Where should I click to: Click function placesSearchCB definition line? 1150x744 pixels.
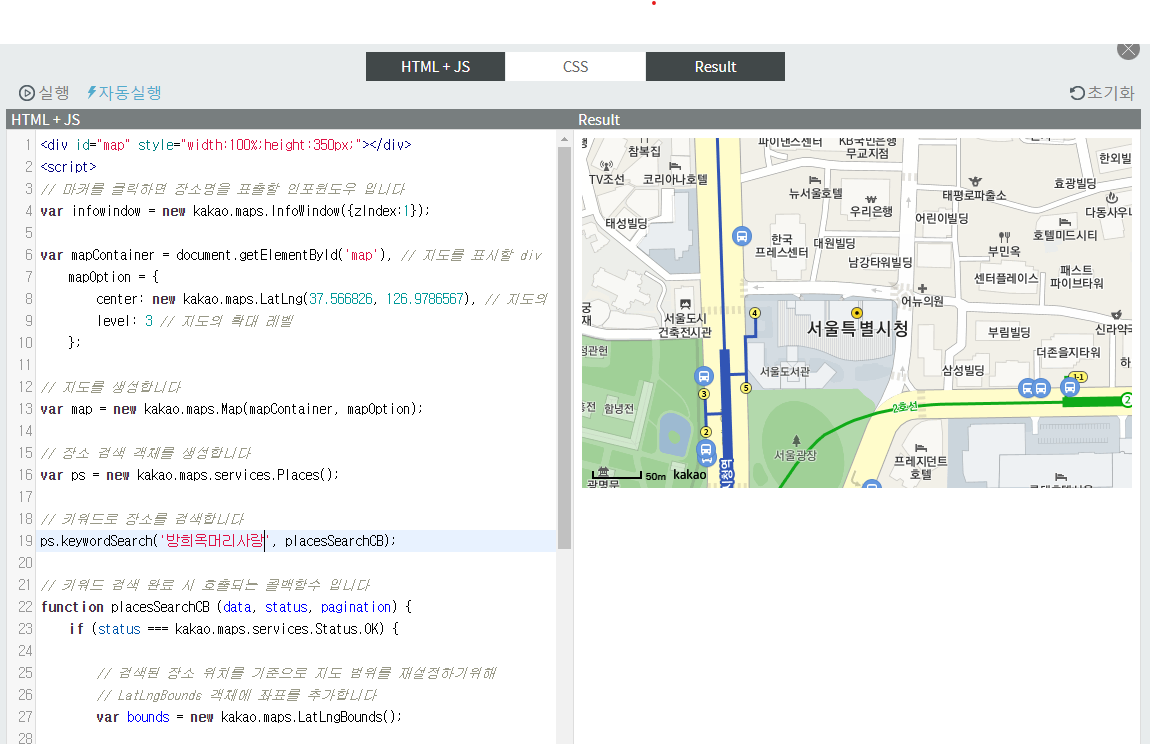tap(227, 607)
